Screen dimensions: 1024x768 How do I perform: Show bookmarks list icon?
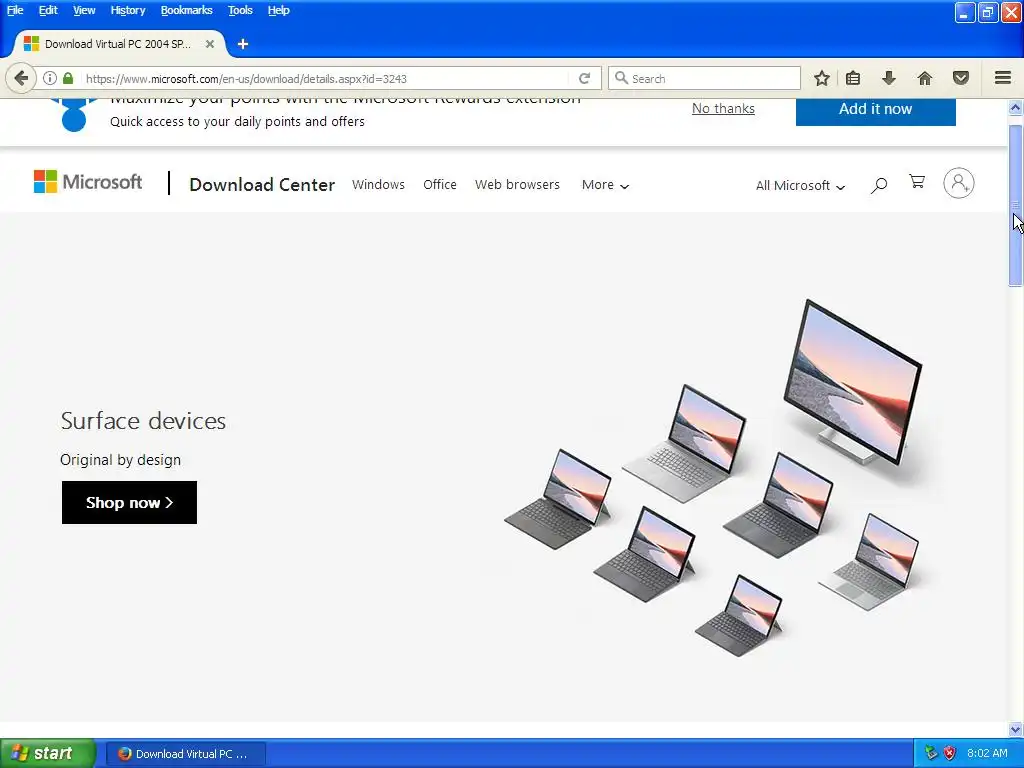(x=853, y=78)
